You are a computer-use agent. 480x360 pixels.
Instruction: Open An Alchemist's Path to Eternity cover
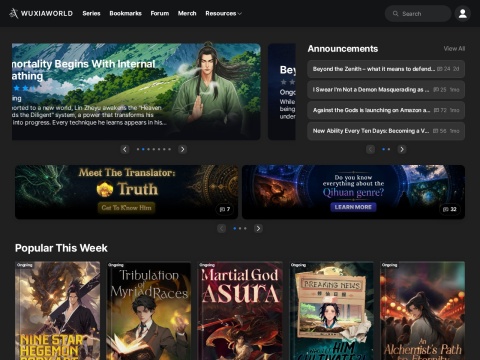coord(423,311)
